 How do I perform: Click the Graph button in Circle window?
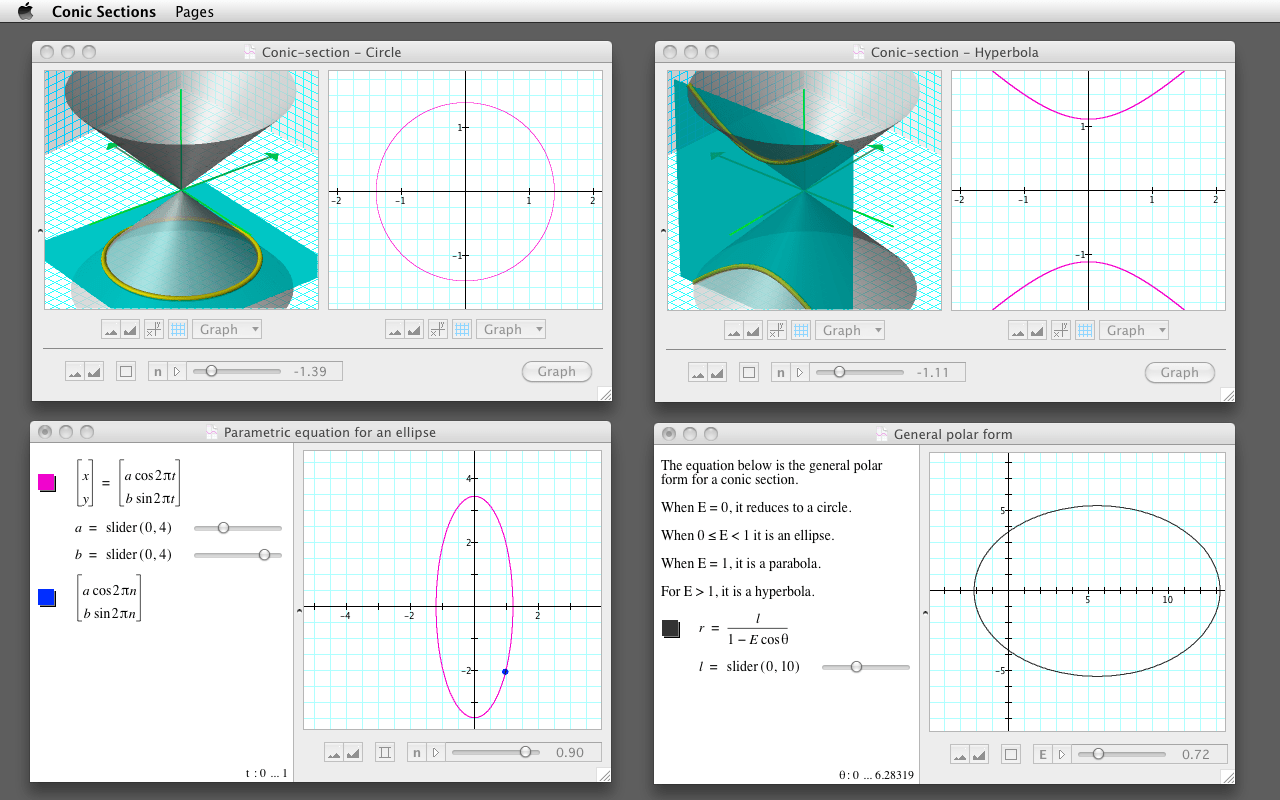[x=556, y=372]
